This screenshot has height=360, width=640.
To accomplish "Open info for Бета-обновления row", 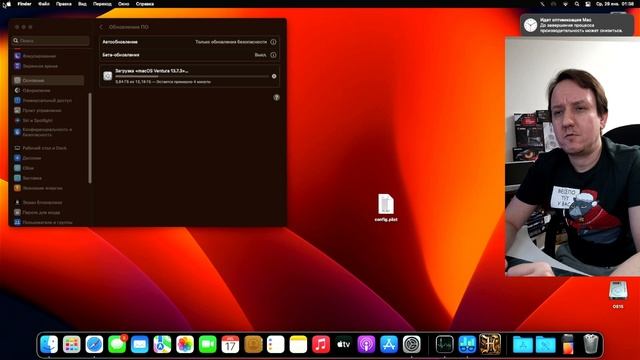I will [273, 55].
